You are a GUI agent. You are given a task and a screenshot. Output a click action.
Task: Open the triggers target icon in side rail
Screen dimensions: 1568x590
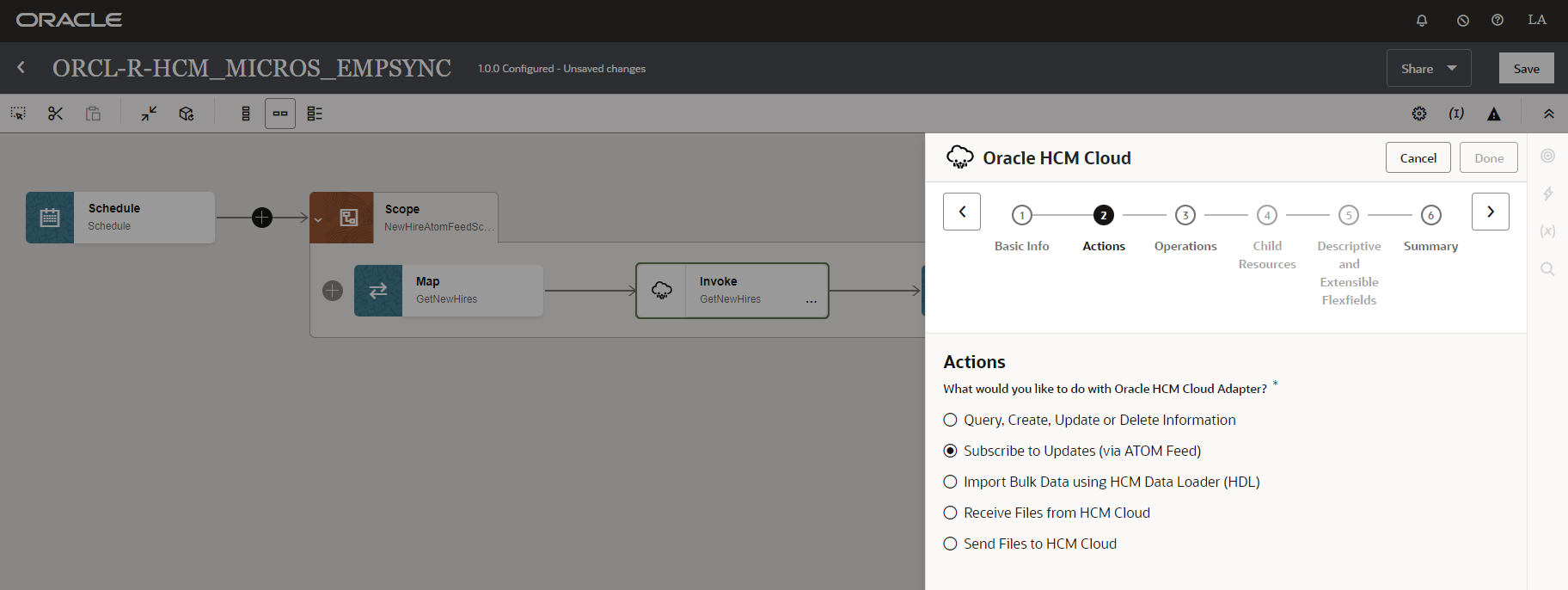pyautogui.click(x=1547, y=156)
